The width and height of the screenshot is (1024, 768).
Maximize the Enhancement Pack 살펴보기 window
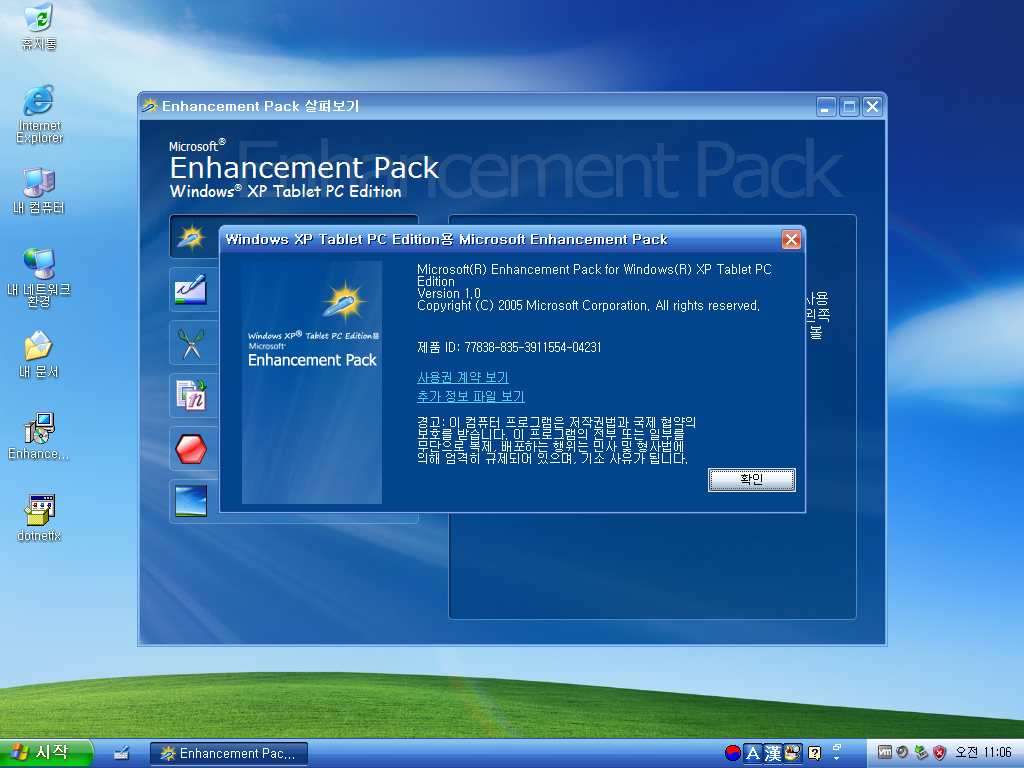849,106
